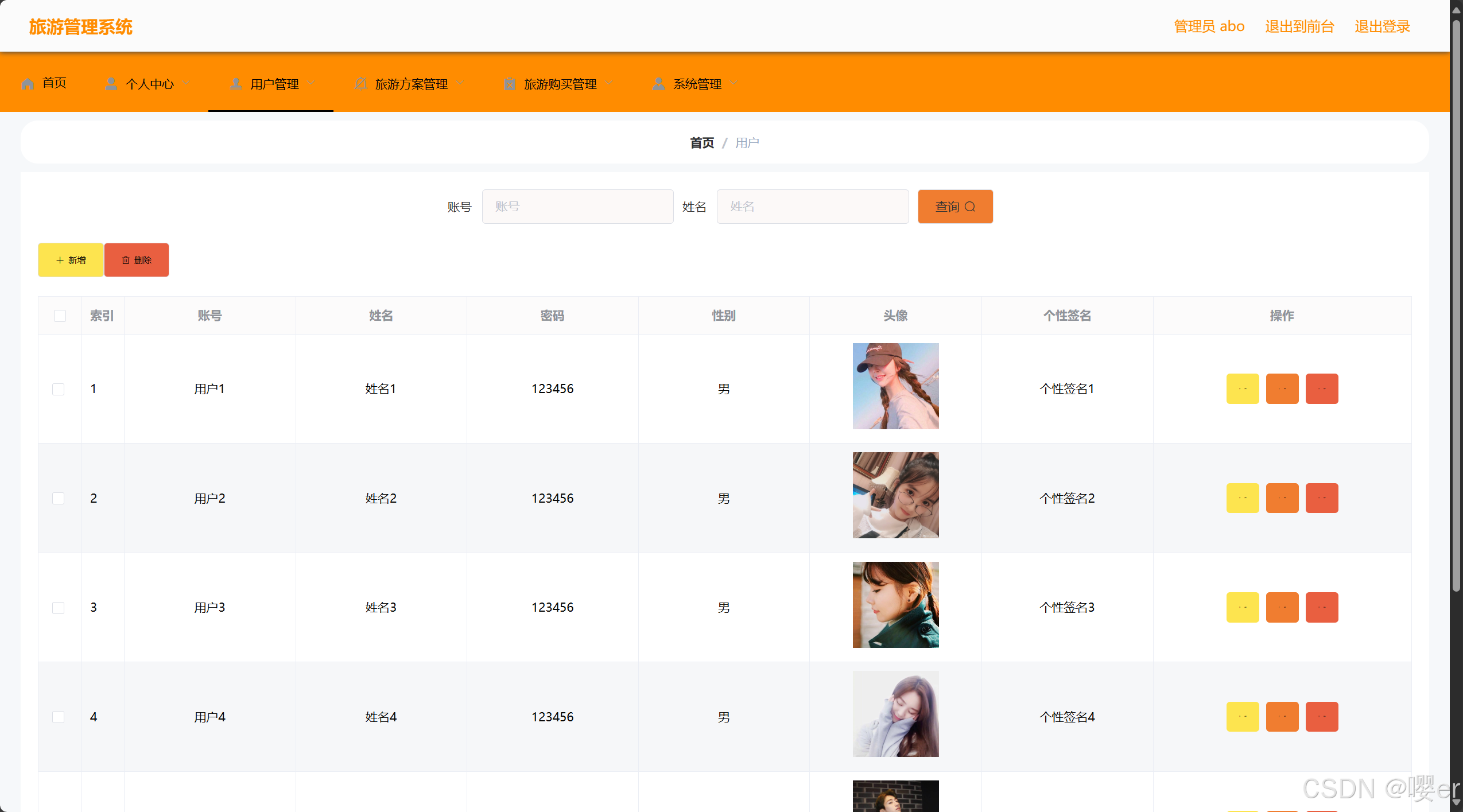Check the checkbox for row 用户1
Viewport: 1463px width, 812px height.
point(59,389)
